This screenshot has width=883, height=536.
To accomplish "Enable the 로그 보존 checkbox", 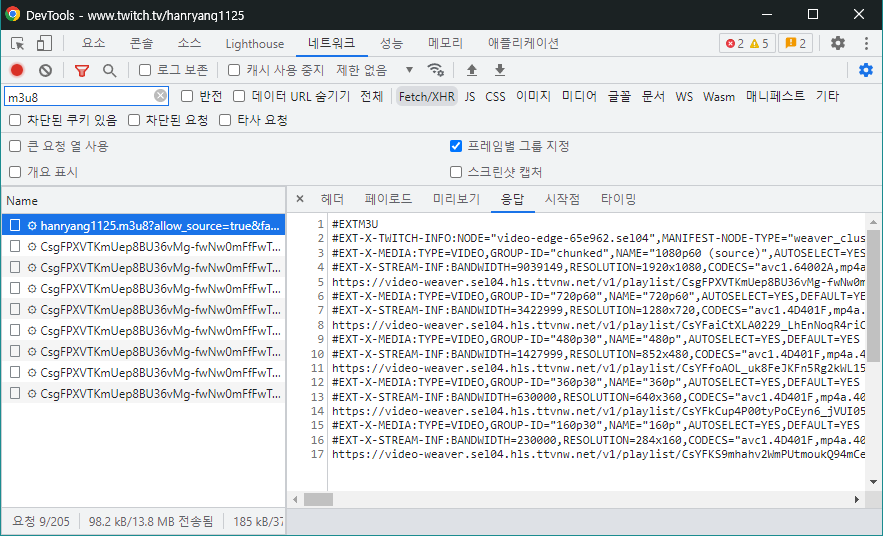I will (145, 70).
